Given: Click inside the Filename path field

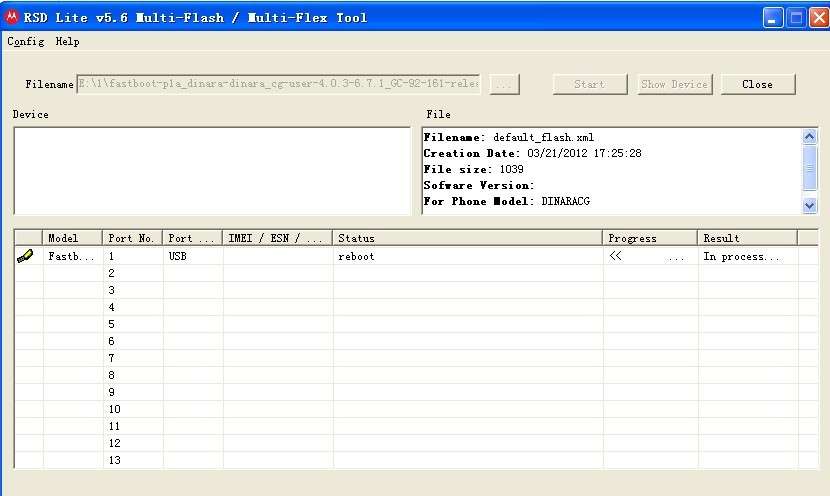Looking at the screenshot, I should point(279,84).
